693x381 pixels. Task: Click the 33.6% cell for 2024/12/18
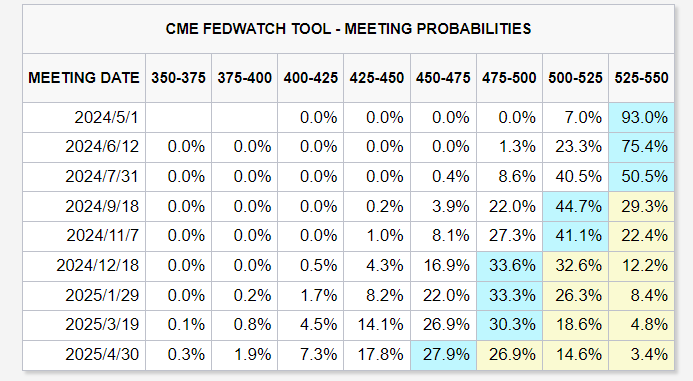(x=509, y=266)
